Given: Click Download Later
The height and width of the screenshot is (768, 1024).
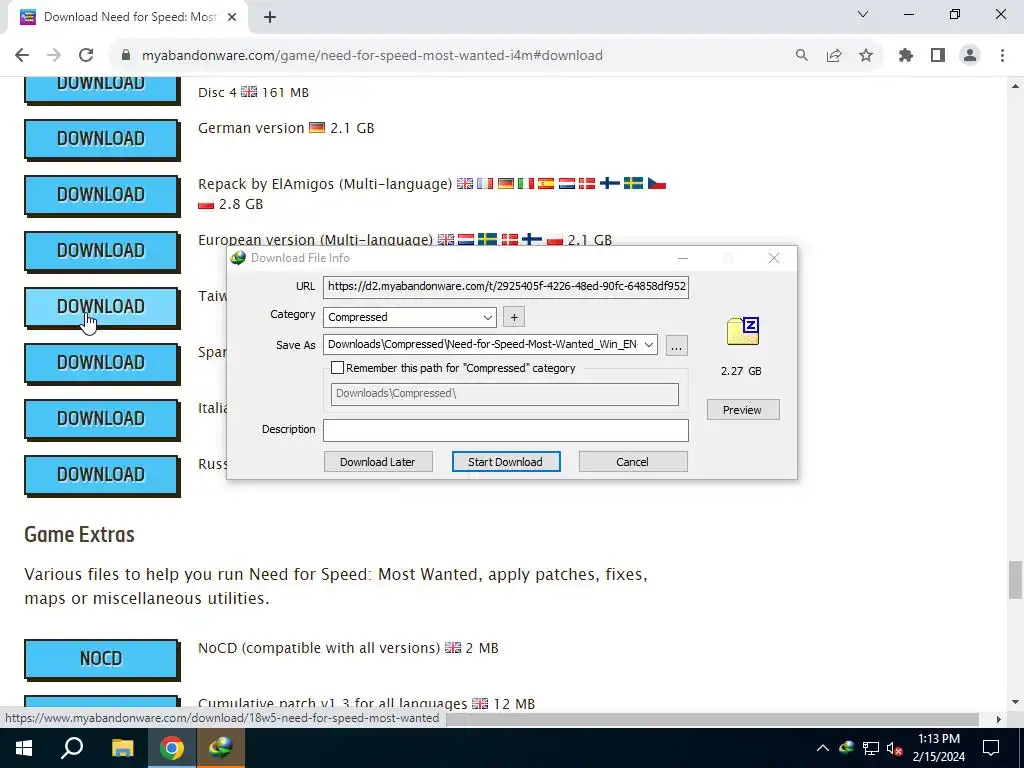Looking at the screenshot, I should click(377, 462).
